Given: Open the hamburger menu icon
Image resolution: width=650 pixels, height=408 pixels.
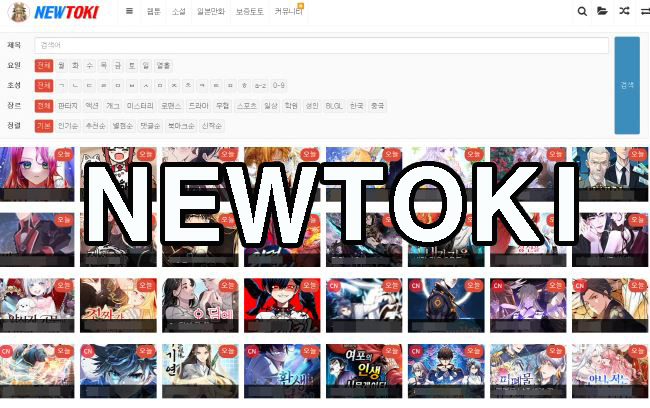Looking at the screenshot, I should [129, 11].
